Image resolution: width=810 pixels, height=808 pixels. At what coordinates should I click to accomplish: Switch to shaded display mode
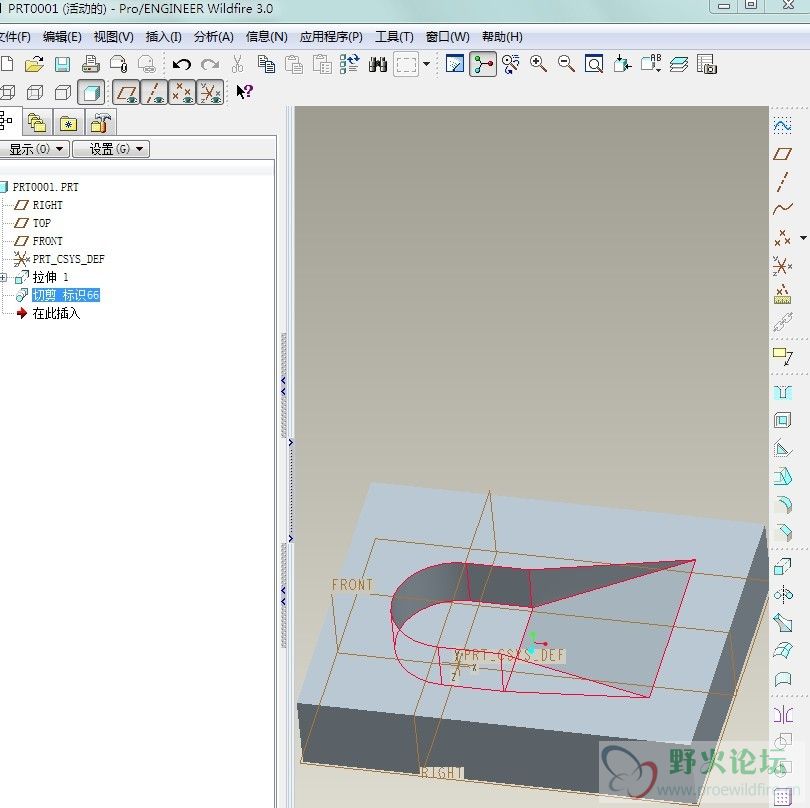91,92
